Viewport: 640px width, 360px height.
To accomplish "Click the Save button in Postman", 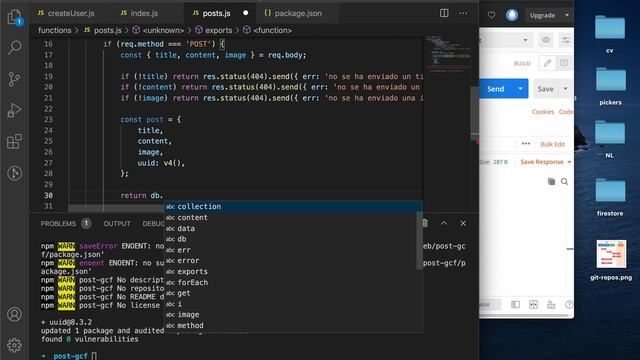I will pos(545,89).
